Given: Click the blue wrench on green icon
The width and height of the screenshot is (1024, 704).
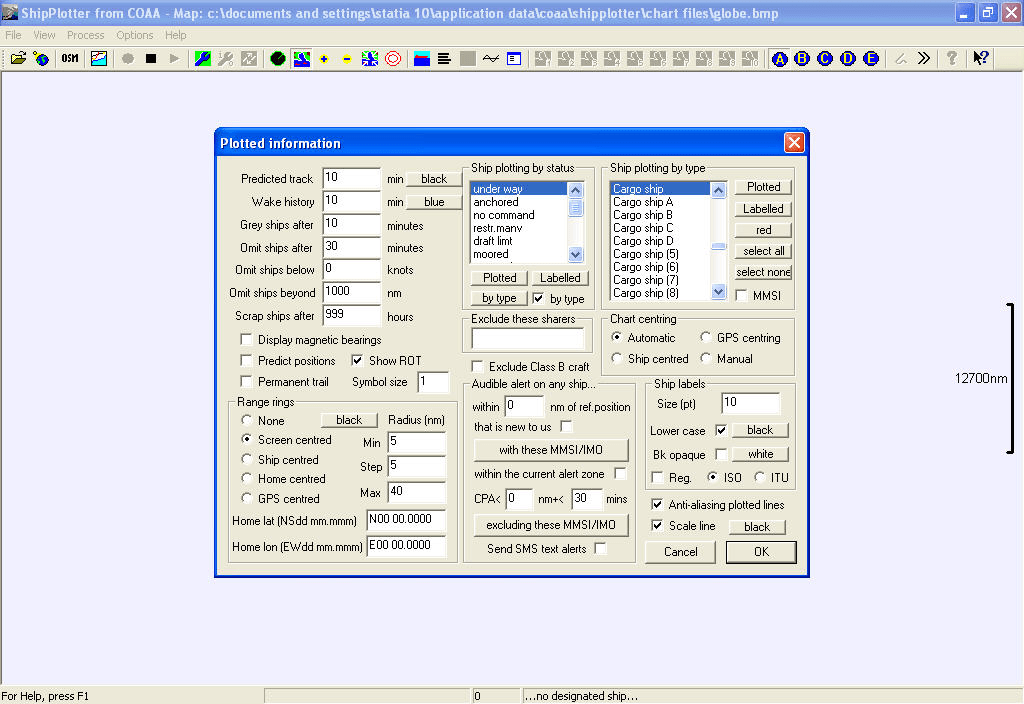Looking at the screenshot, I should tap(203, 59).
